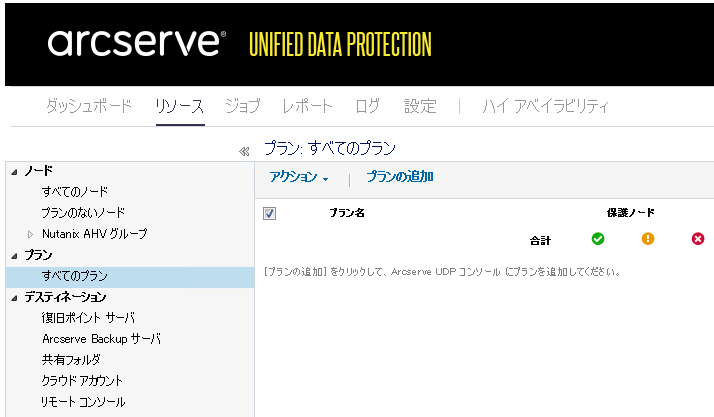Image resolution: width=714 pixels, height=417 pixels.
Task: Click the 保護ノード column header
Action: tap(631, 213)
